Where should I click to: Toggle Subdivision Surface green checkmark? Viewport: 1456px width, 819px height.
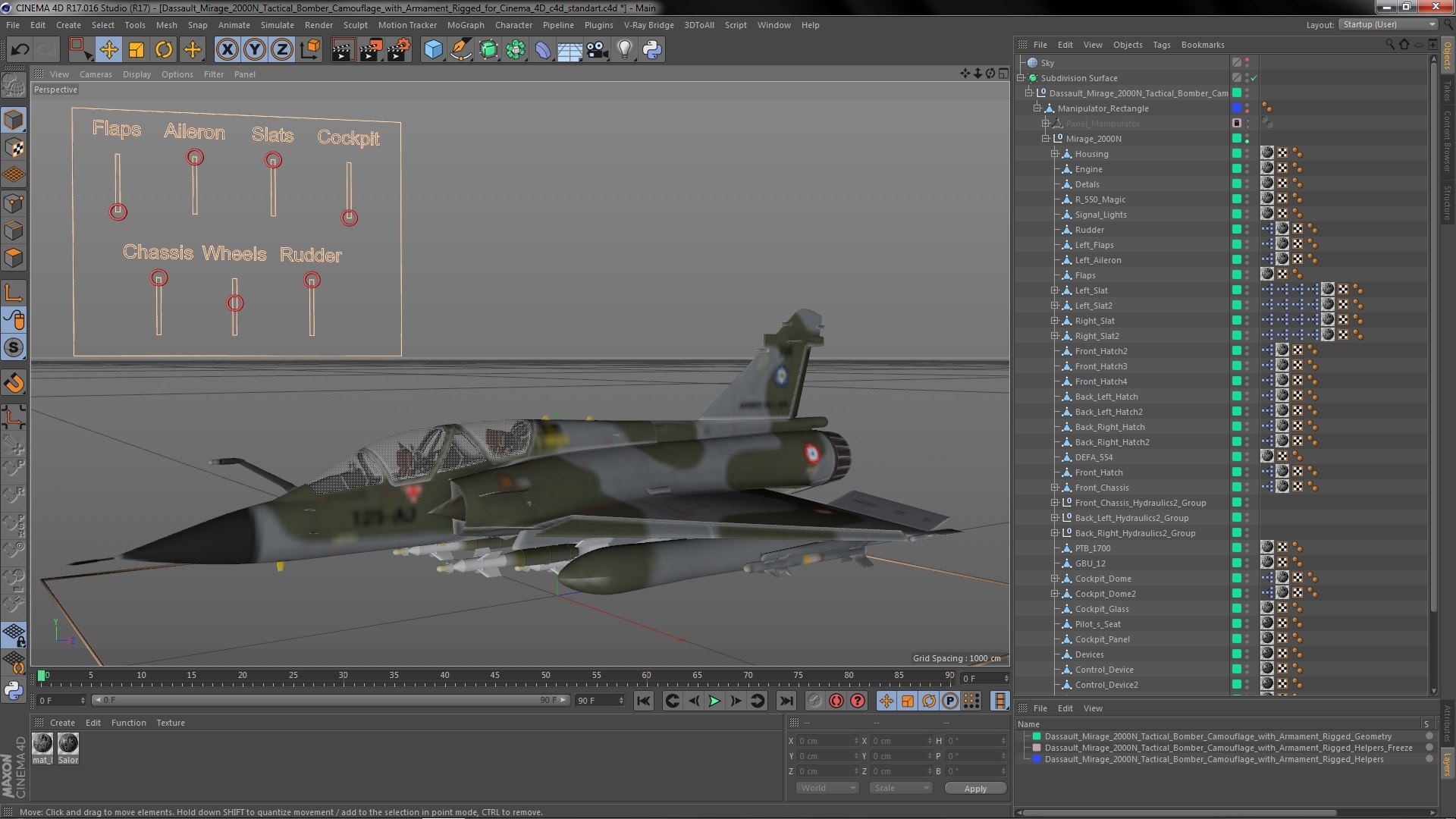click(1254, 78)
